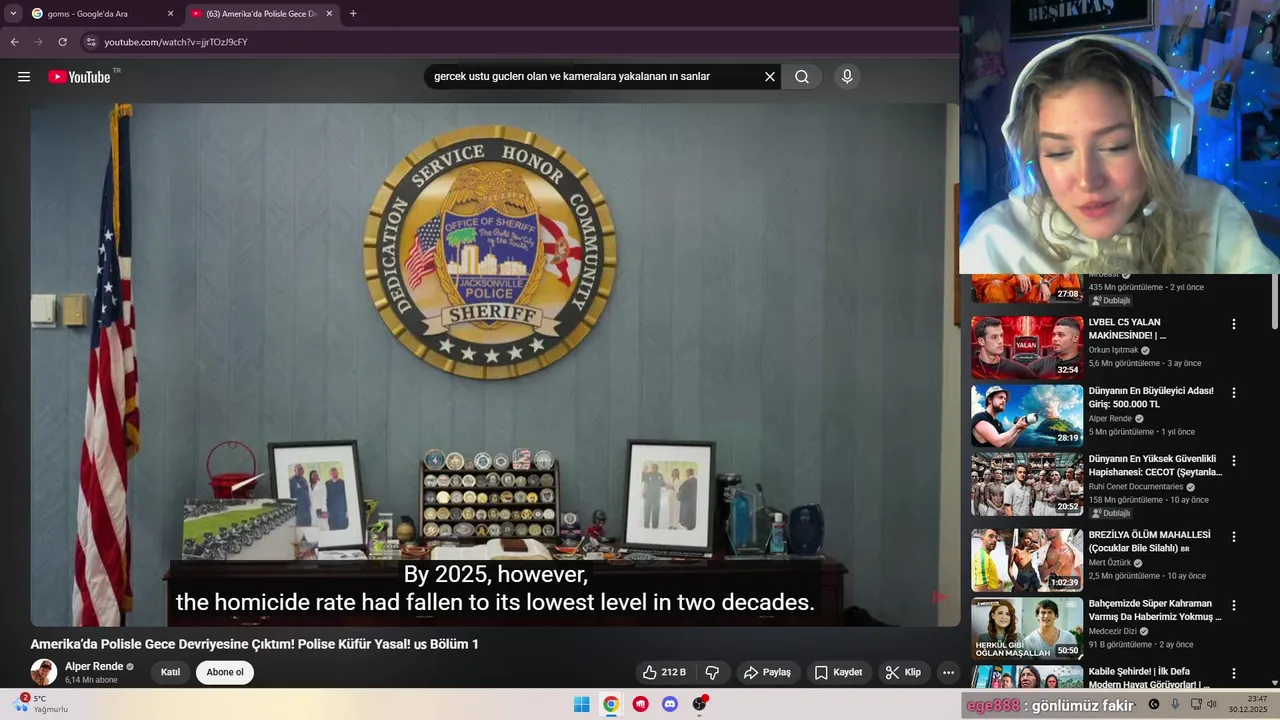Open the options menu for Dünyanın En Büyüleyici Adası
Screen dimensions: 1280x720
pyautogui.click(x=1234, y=393)
